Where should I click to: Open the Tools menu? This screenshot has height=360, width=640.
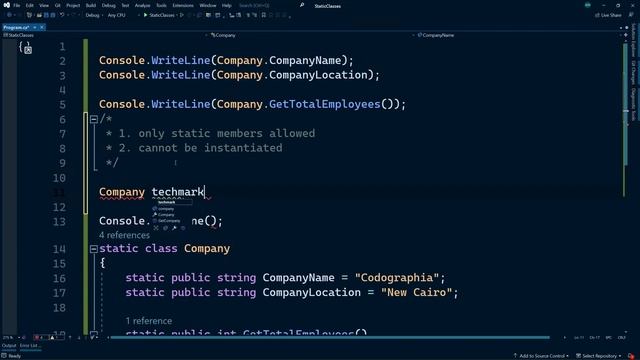pos(161,6)
